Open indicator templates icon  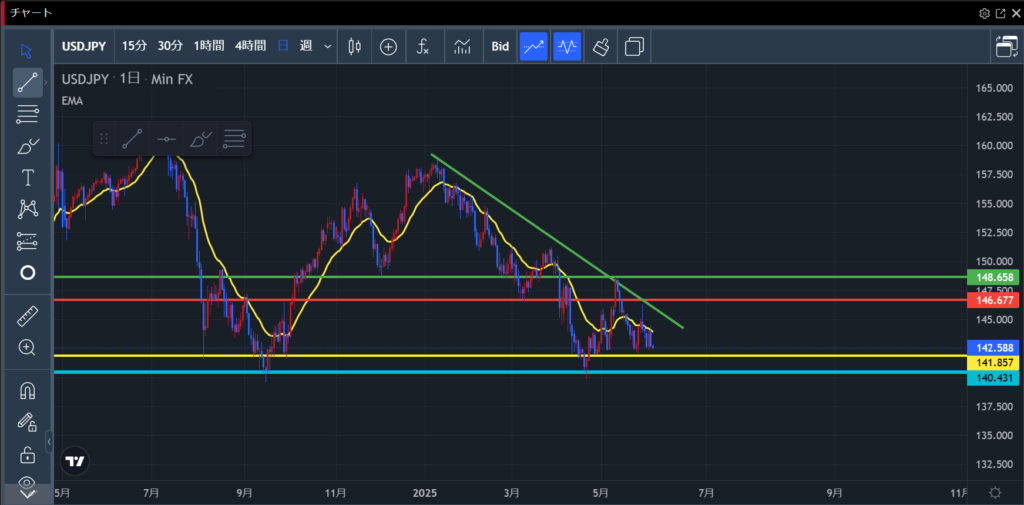462,46
